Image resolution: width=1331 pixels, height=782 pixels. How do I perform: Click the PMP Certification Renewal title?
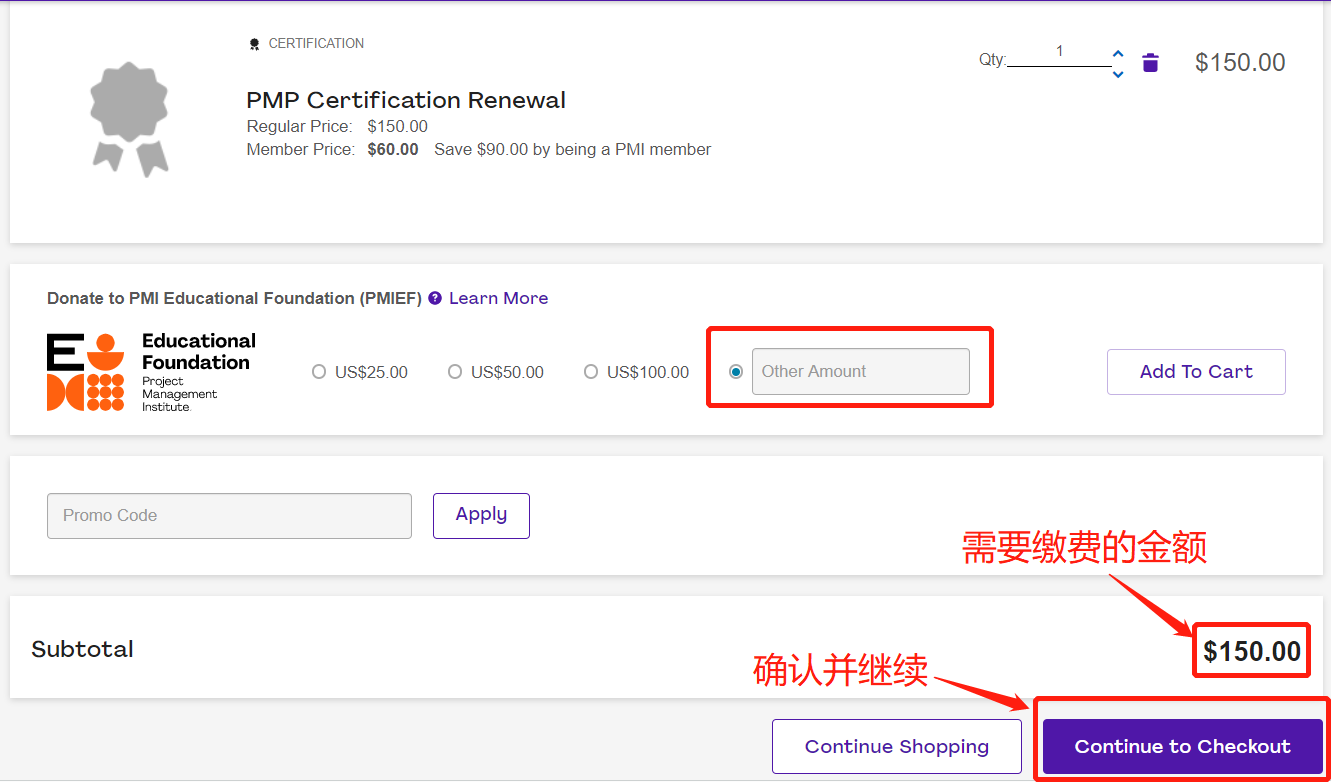(x=406, y=100)
